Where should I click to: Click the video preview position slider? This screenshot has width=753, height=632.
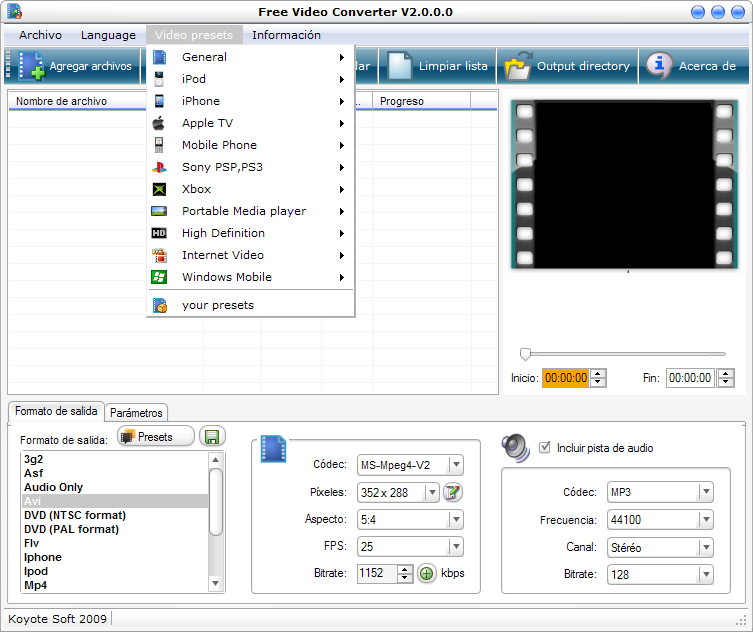(525, 353)
